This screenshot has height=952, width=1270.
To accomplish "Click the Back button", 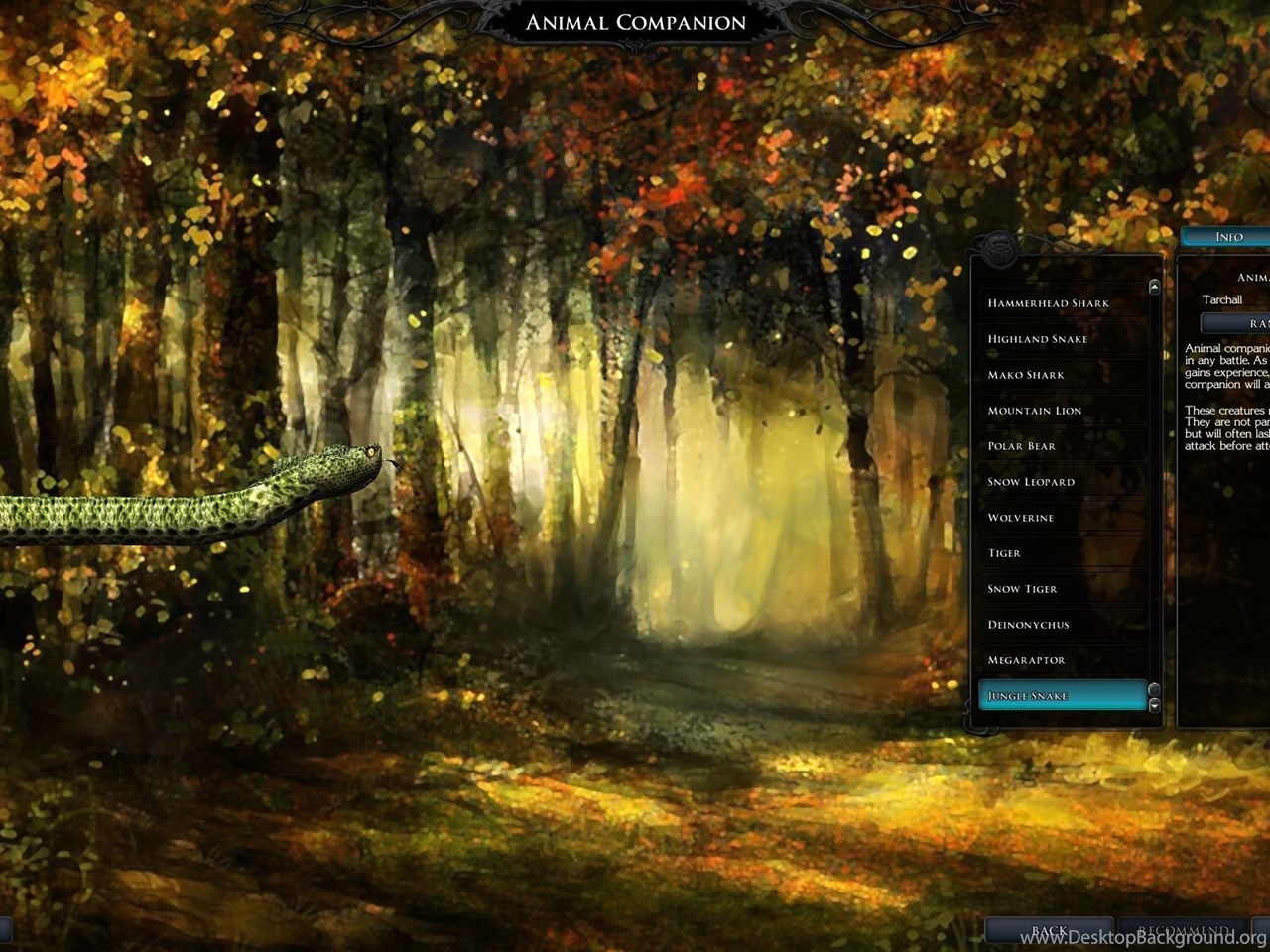I will 1050,931.
